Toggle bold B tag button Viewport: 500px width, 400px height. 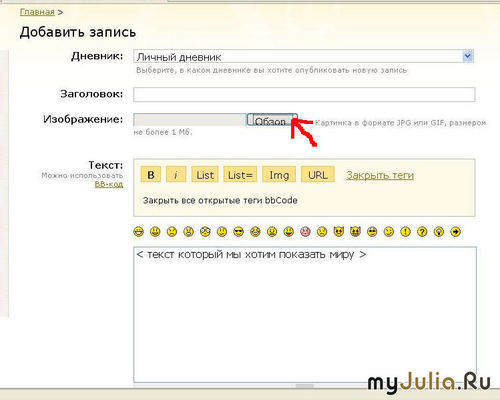click(151, 175)
